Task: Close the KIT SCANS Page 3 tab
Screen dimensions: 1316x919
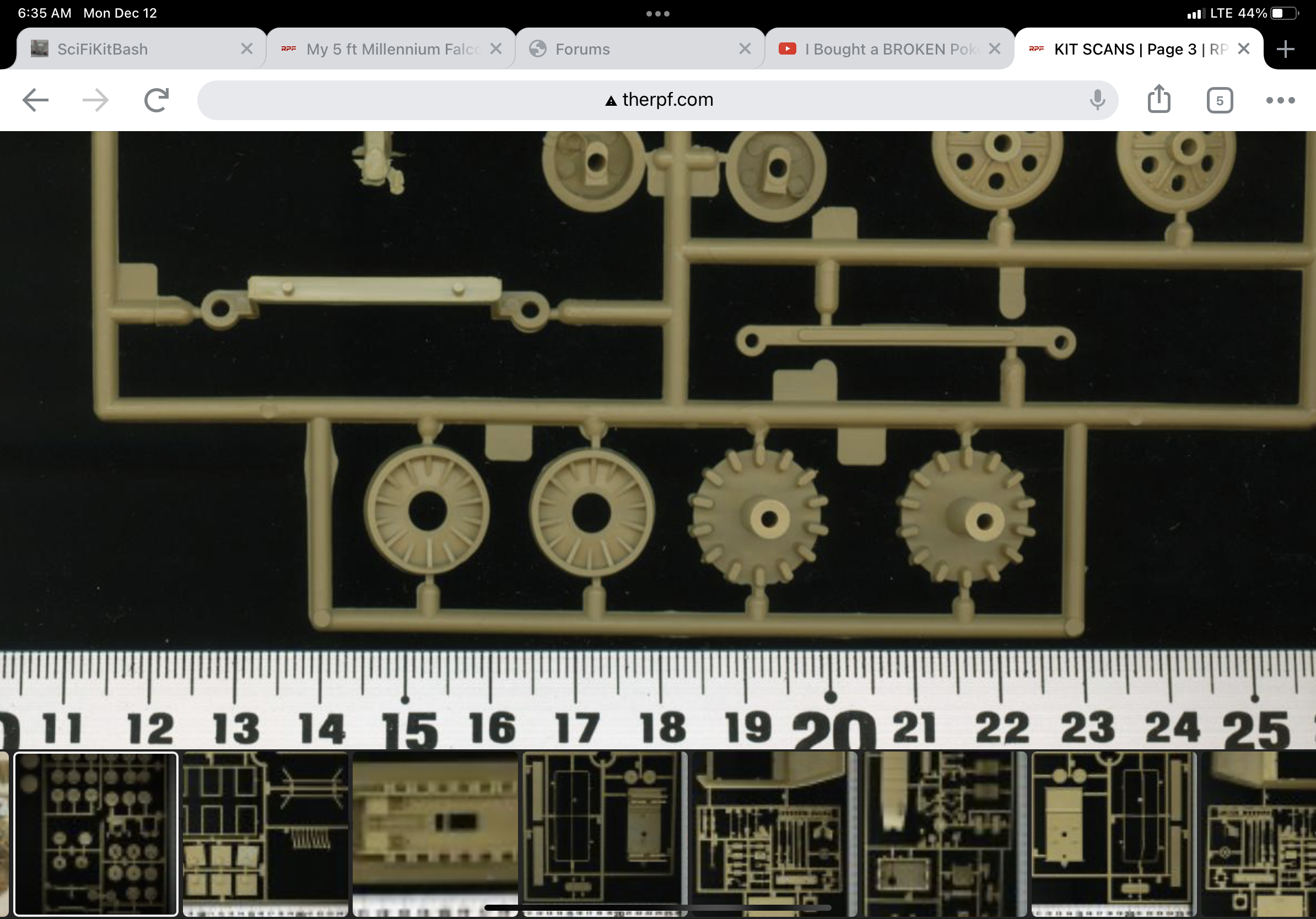Action: 1243,48
